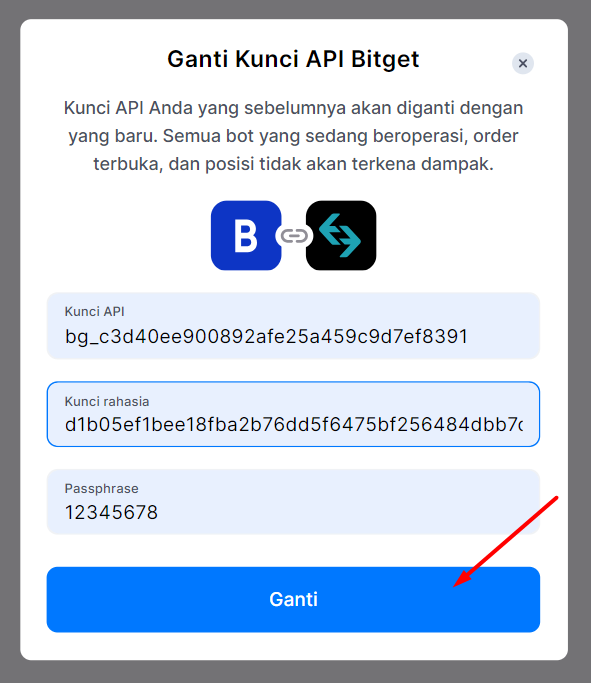Click the Kunci rahasia field label

pos(107,401)
